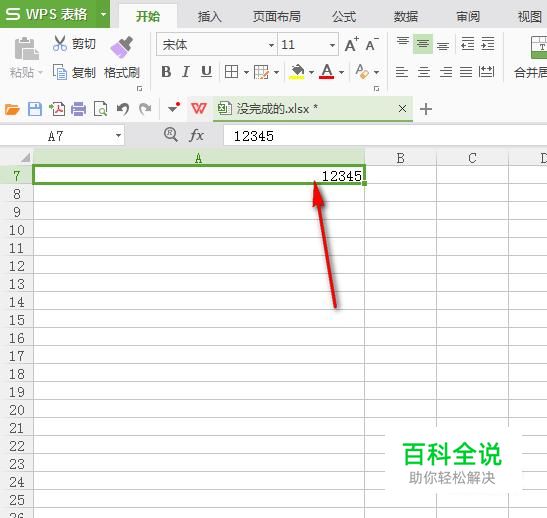Click the Select All corner triangle
This screenshot has height=518, width=547.
pos(25,158)
